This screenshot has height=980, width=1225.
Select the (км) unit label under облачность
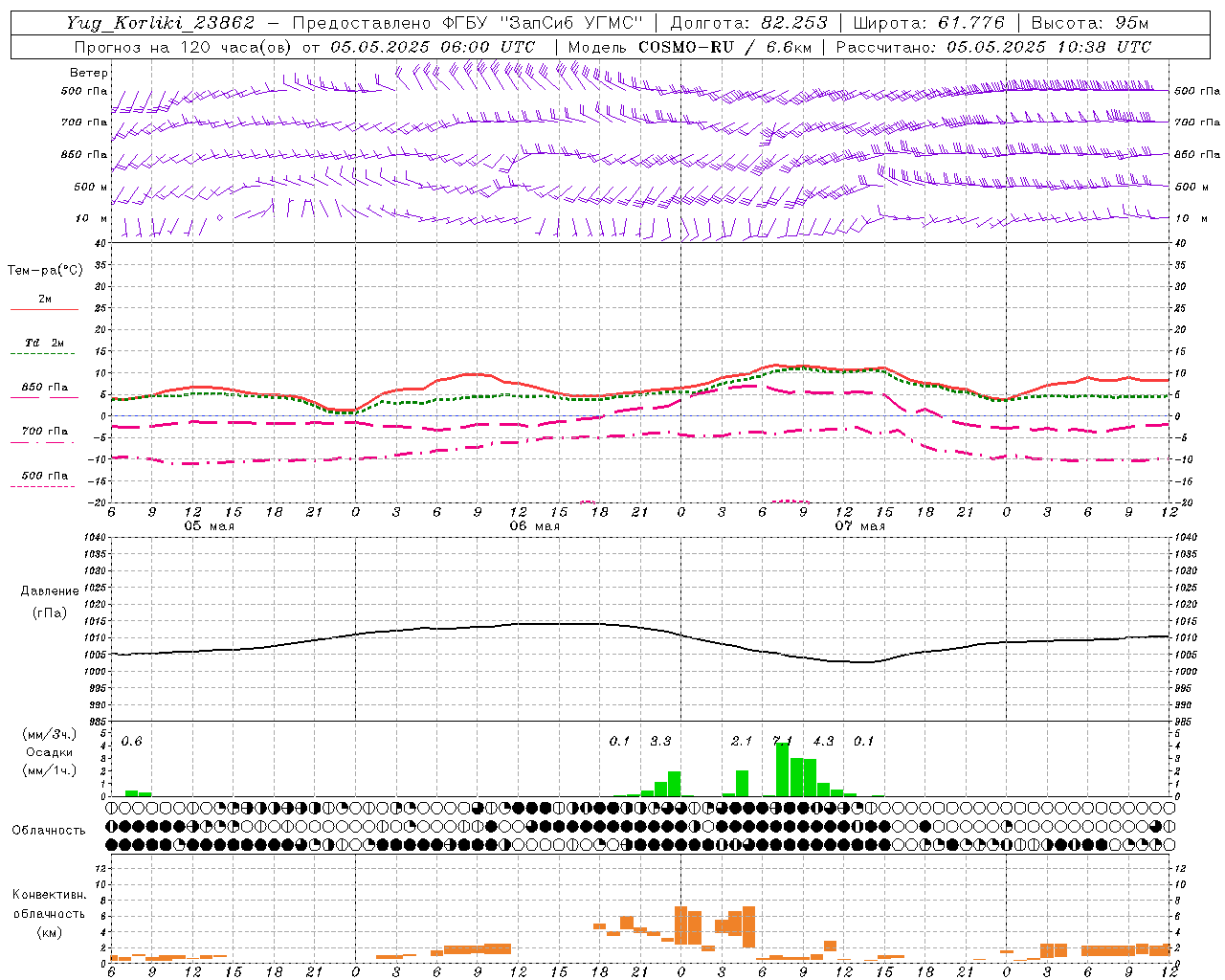[50, 932]
